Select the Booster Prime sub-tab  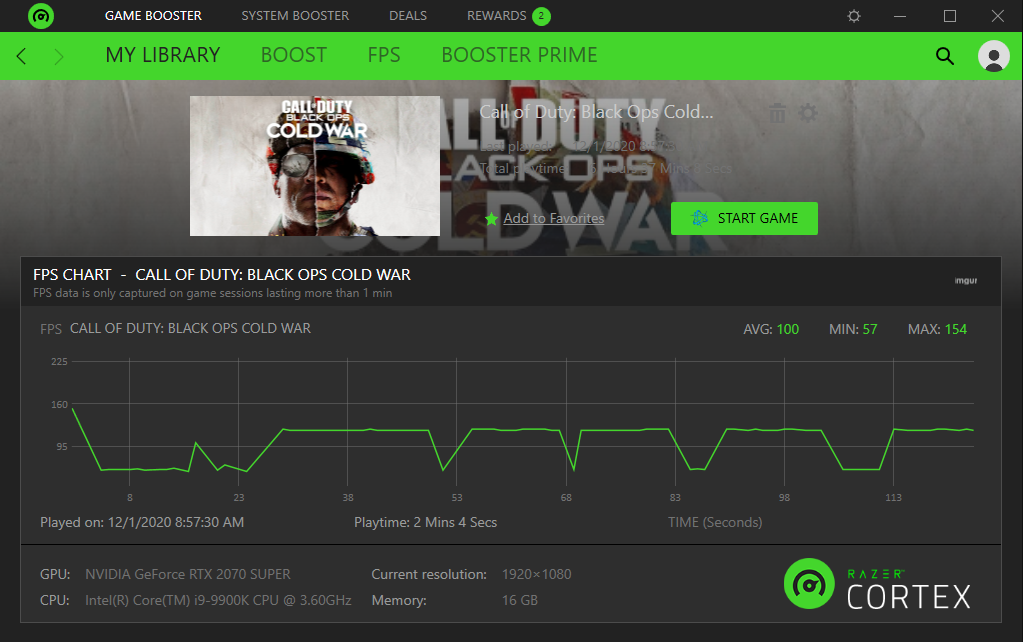pyautogui.click(x=519, y=55)
